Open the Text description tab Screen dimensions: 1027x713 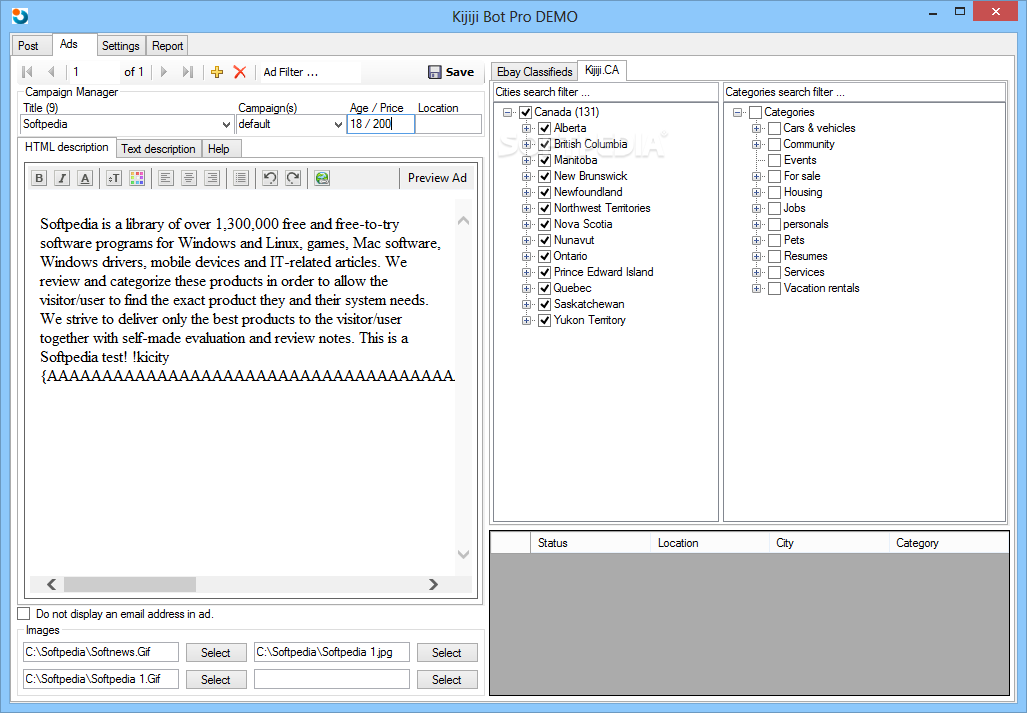(x=159, y=149)
